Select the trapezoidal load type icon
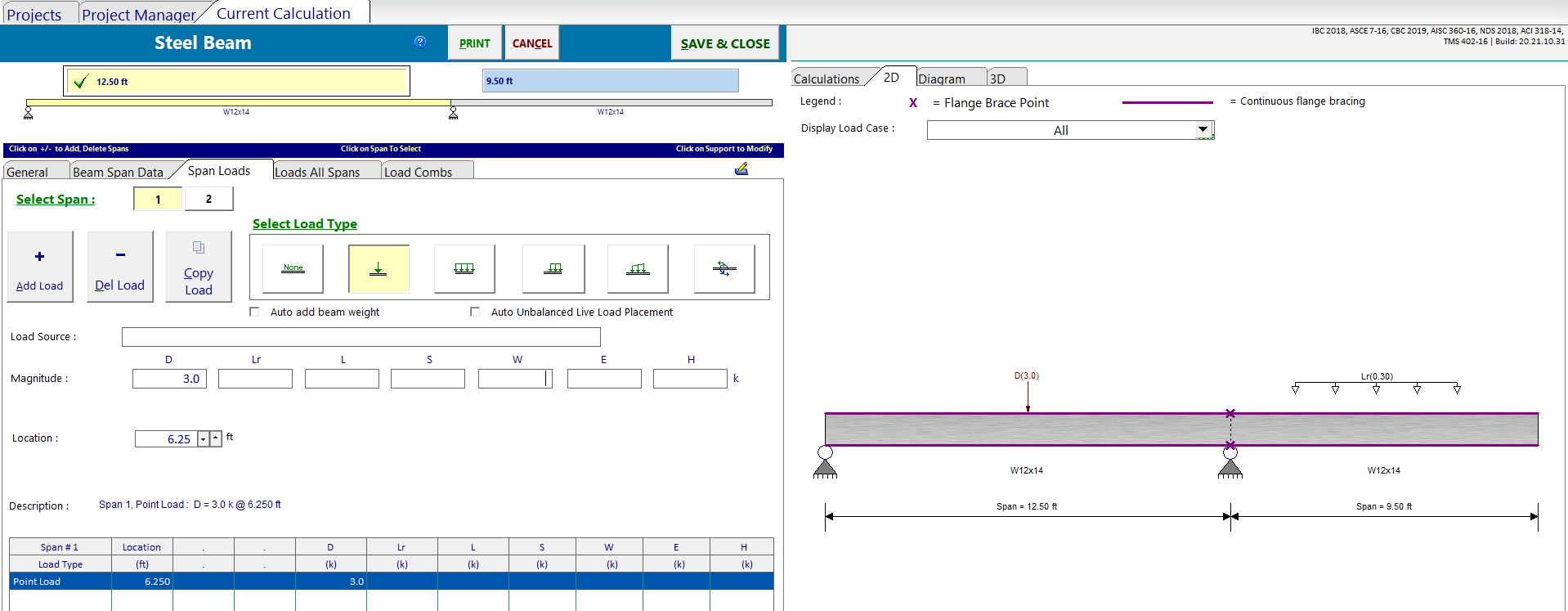This screenshot has width=1568, height=611. 638,269
